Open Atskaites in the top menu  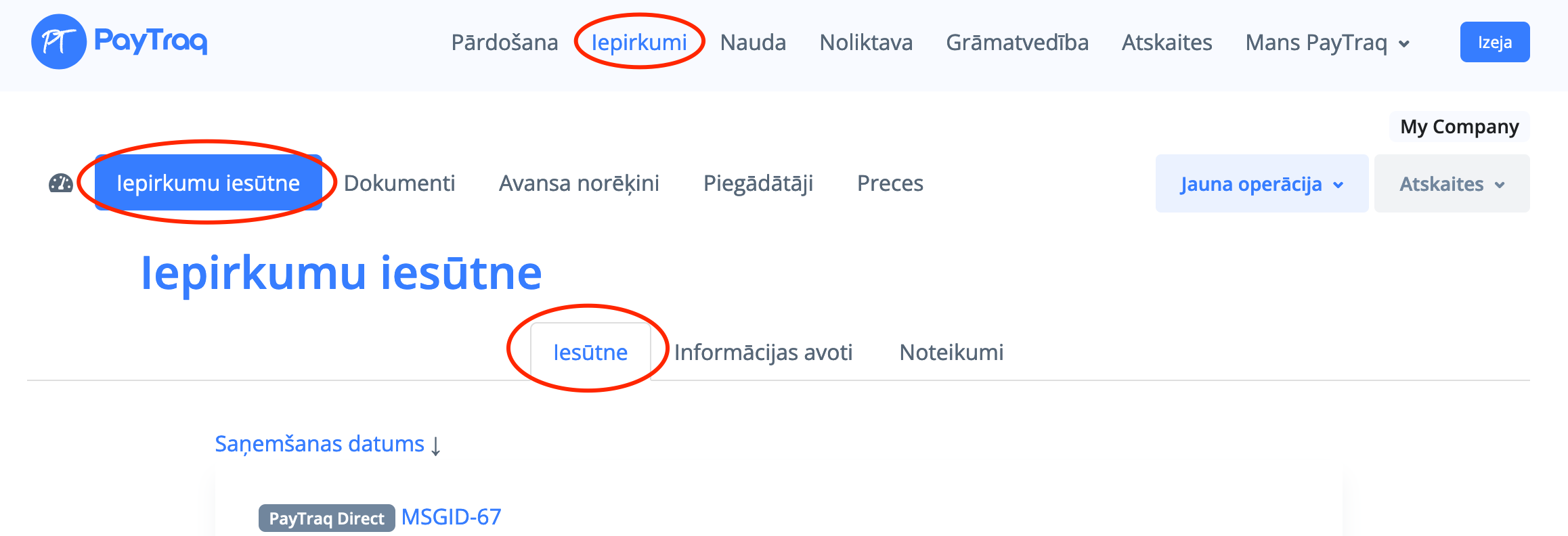[1167, 43]
